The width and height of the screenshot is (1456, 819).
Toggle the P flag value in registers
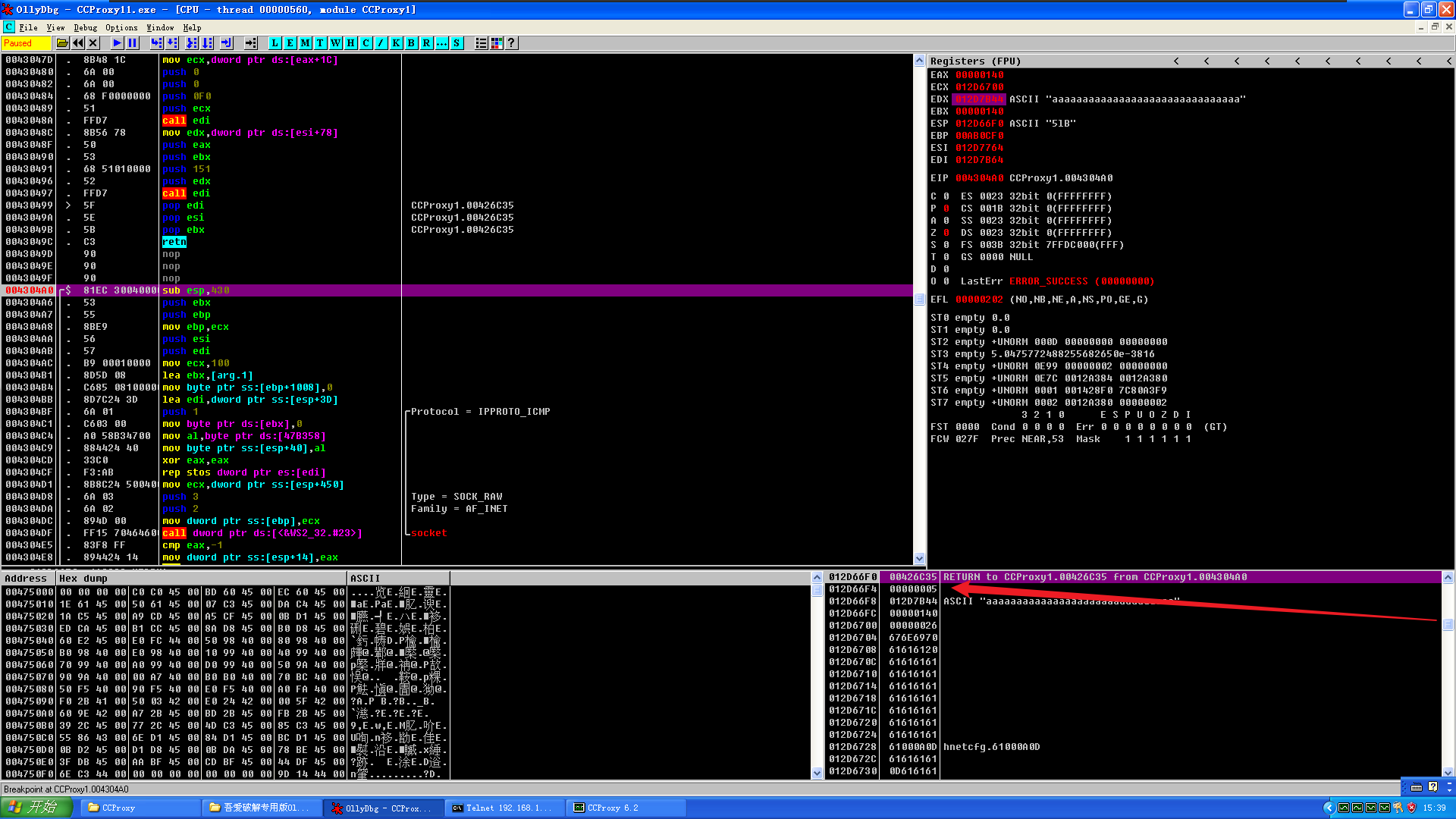tap(946, 209)
